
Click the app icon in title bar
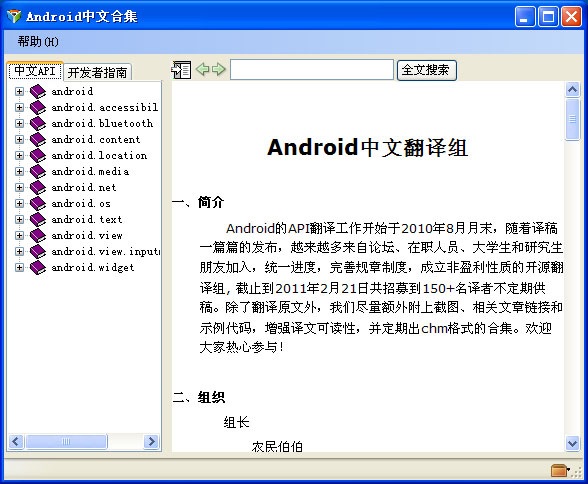tap(14, 16)
